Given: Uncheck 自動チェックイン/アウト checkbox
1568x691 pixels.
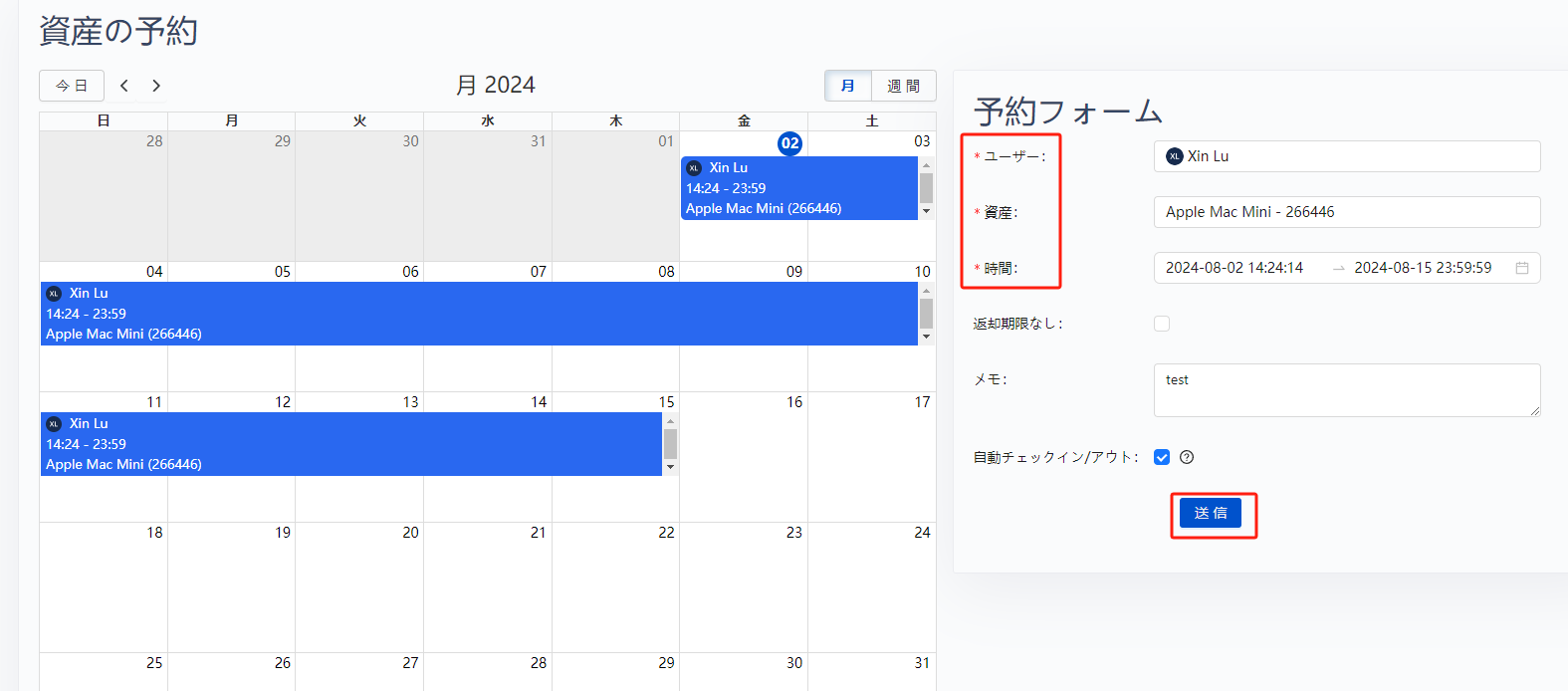Looking at the screenshot, I should point(1162,457).
